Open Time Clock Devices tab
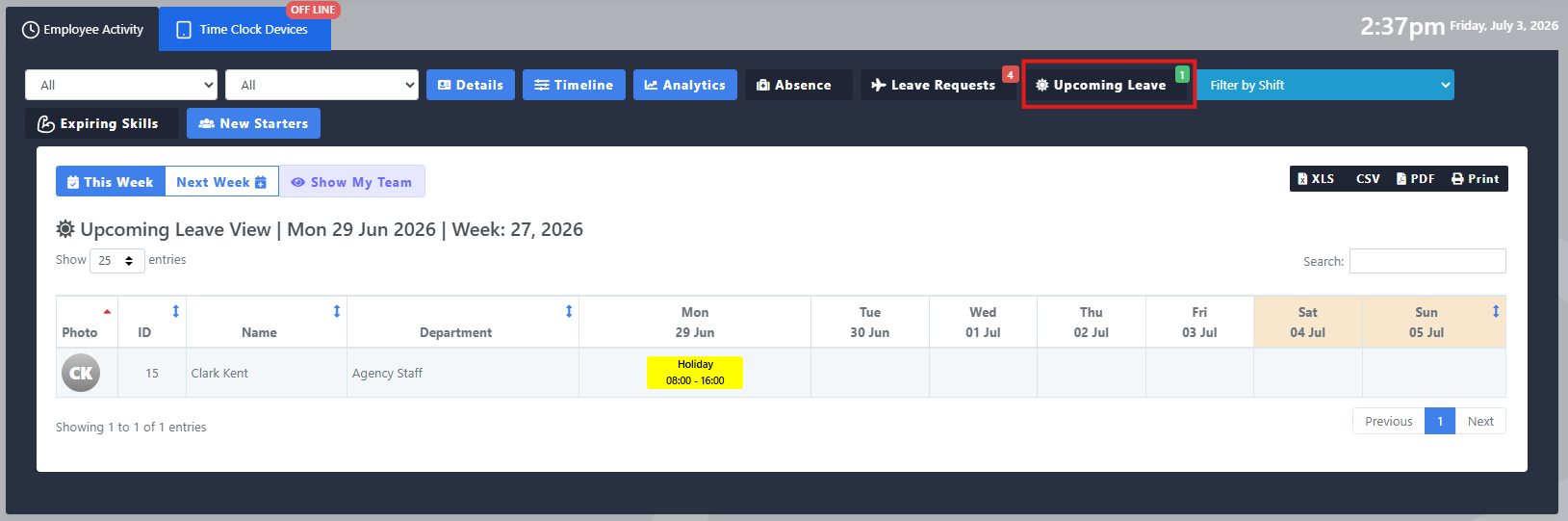The height and width of the screenshot is (521, 1568). click(244, 29)
